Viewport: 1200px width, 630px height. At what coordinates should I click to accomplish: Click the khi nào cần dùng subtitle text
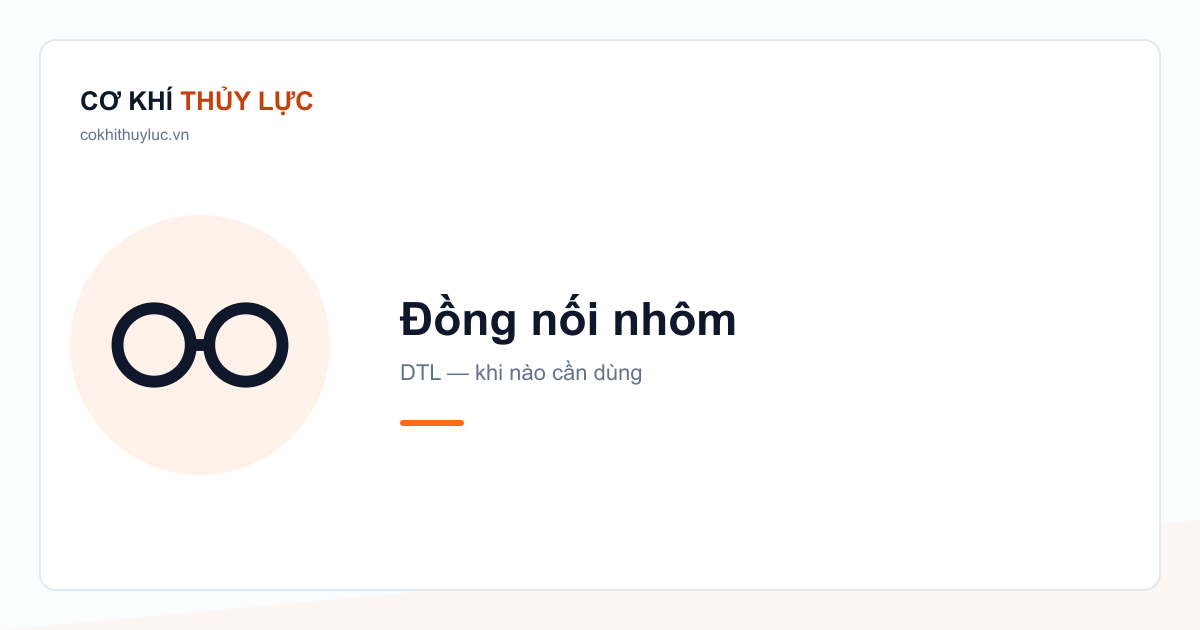558,373
